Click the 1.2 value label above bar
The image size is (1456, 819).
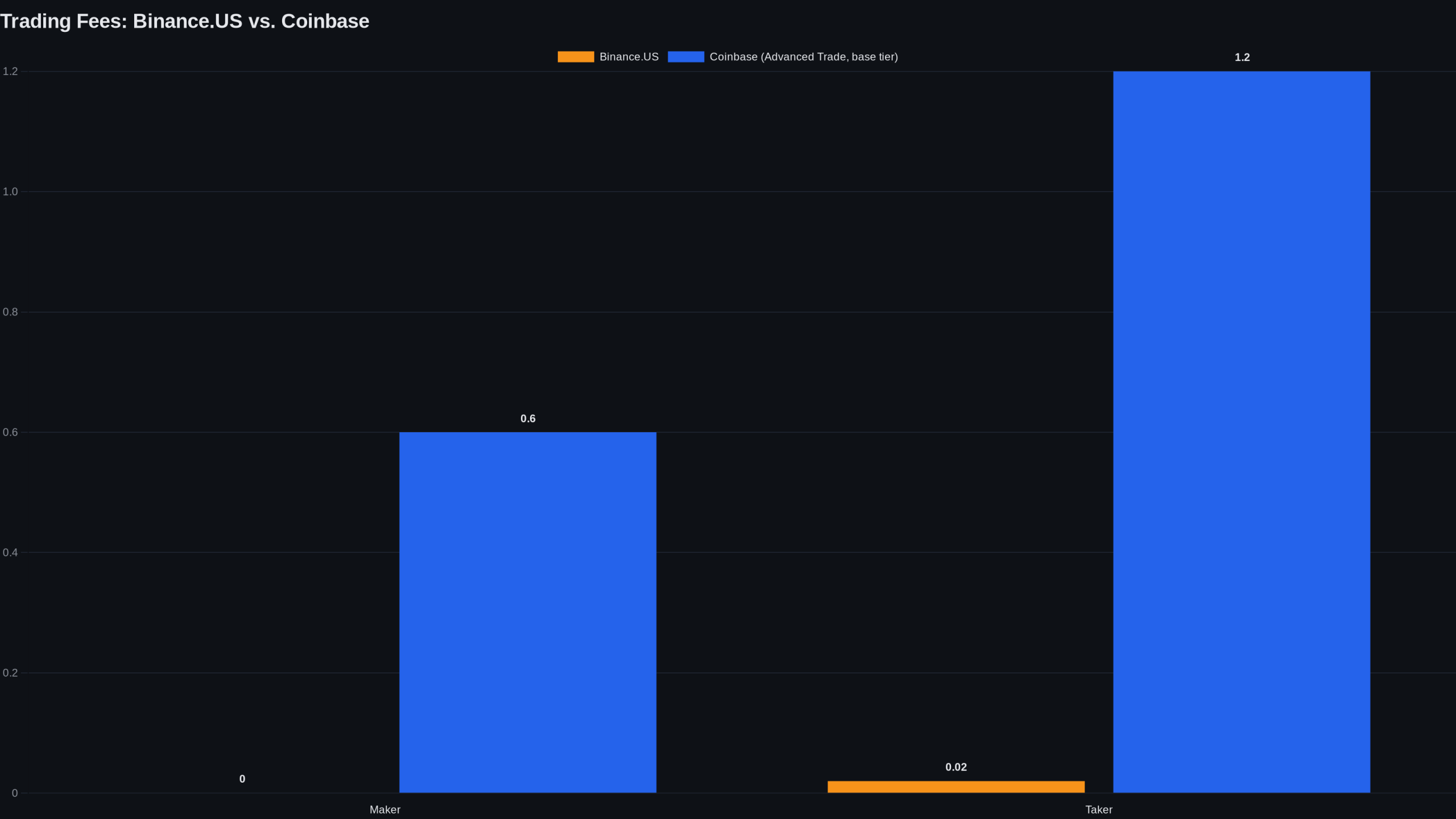point(1242,57)
